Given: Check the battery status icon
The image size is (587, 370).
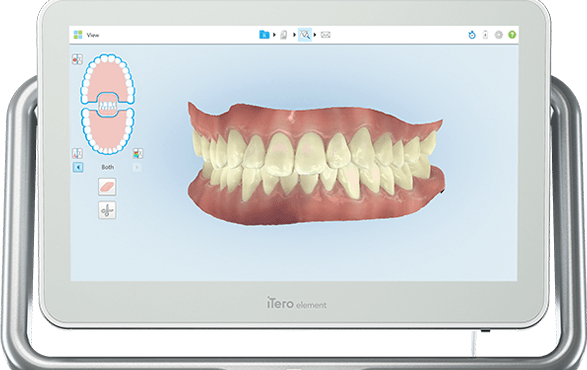Looking at the screenshot, I should [486, 35].
